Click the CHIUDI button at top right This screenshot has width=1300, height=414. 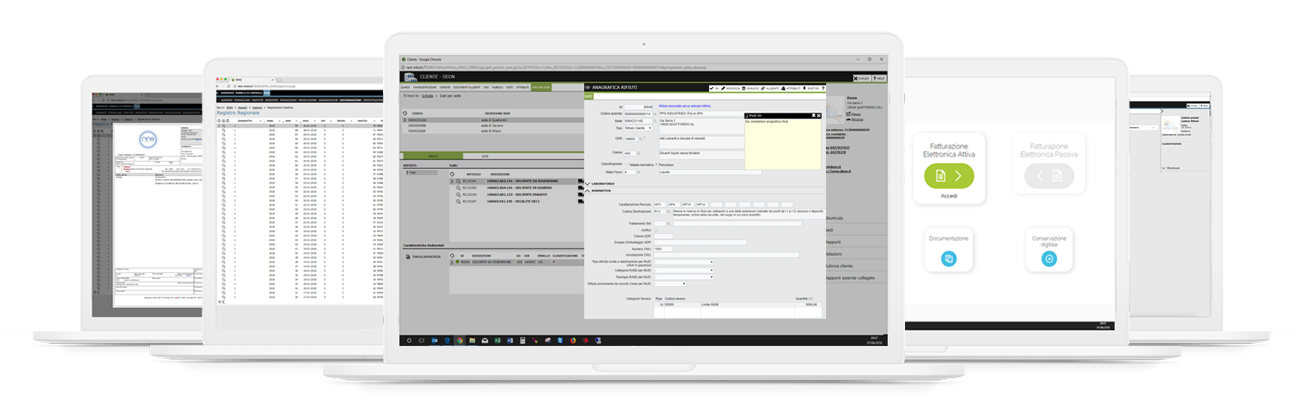(x=862, y=78)
